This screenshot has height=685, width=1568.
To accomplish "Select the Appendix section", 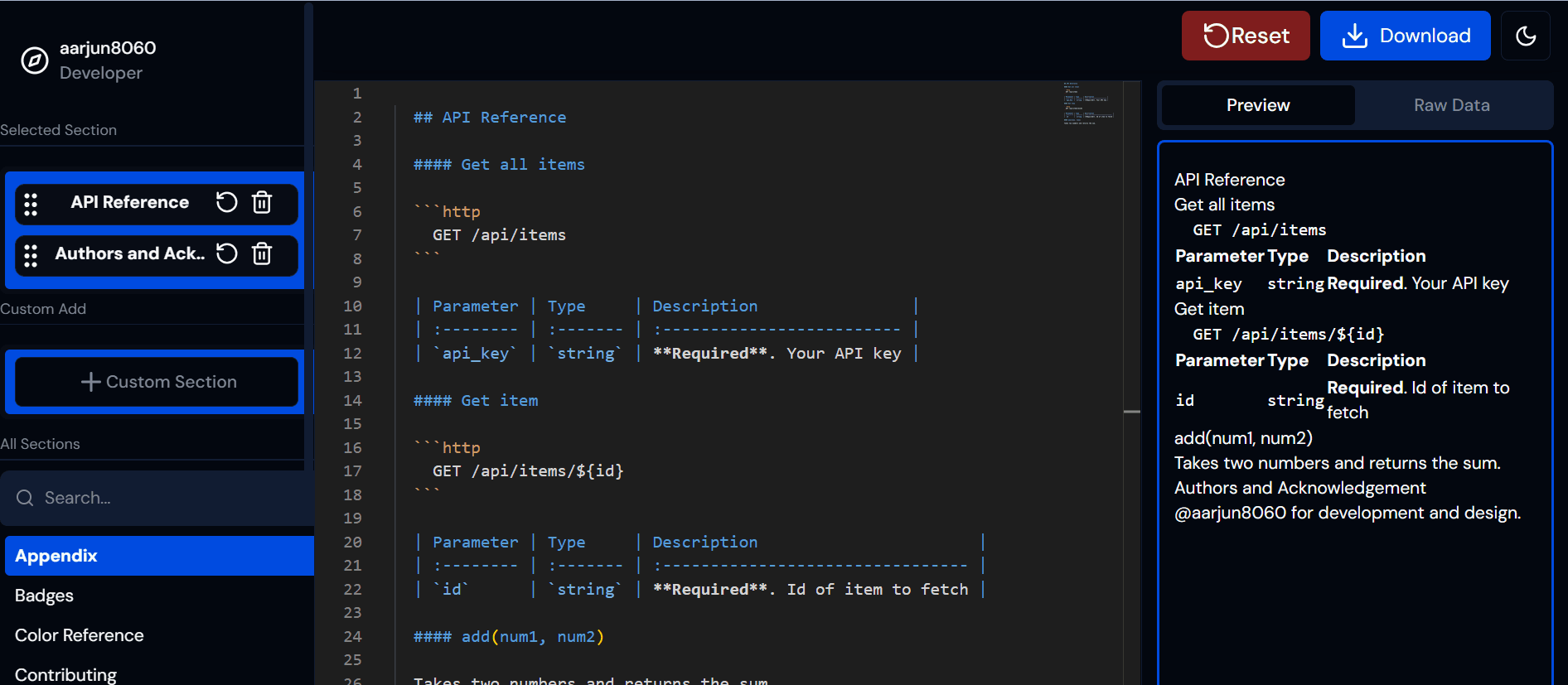I will coord(159,556).
